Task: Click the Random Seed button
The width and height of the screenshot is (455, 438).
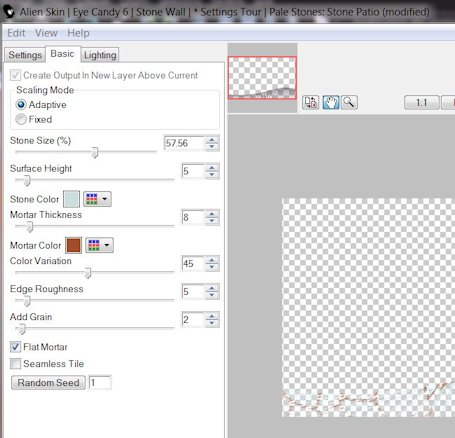Action: 48,382
